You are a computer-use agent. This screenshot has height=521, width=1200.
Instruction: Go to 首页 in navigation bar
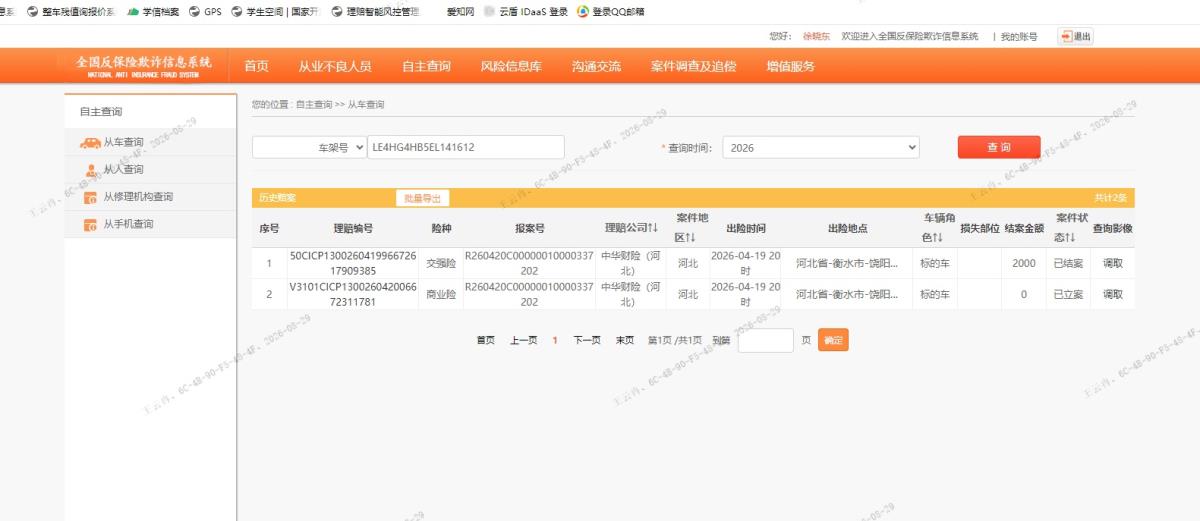[x=256, y=66]
